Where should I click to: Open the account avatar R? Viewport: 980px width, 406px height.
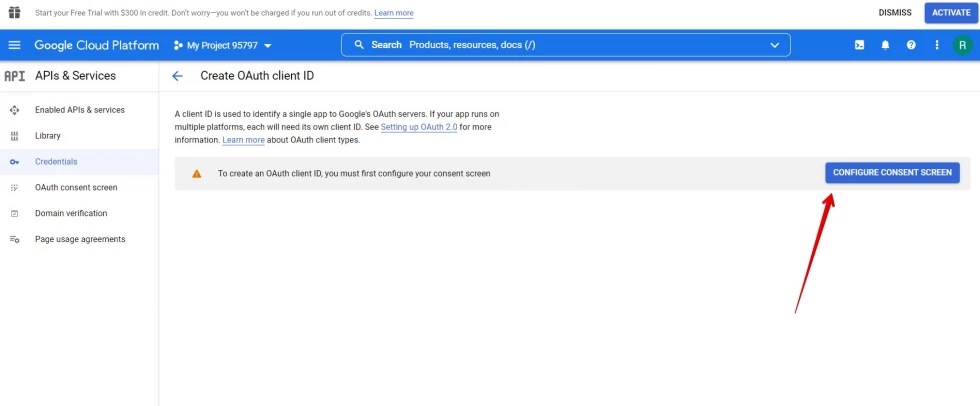click(x=962, y=45)
